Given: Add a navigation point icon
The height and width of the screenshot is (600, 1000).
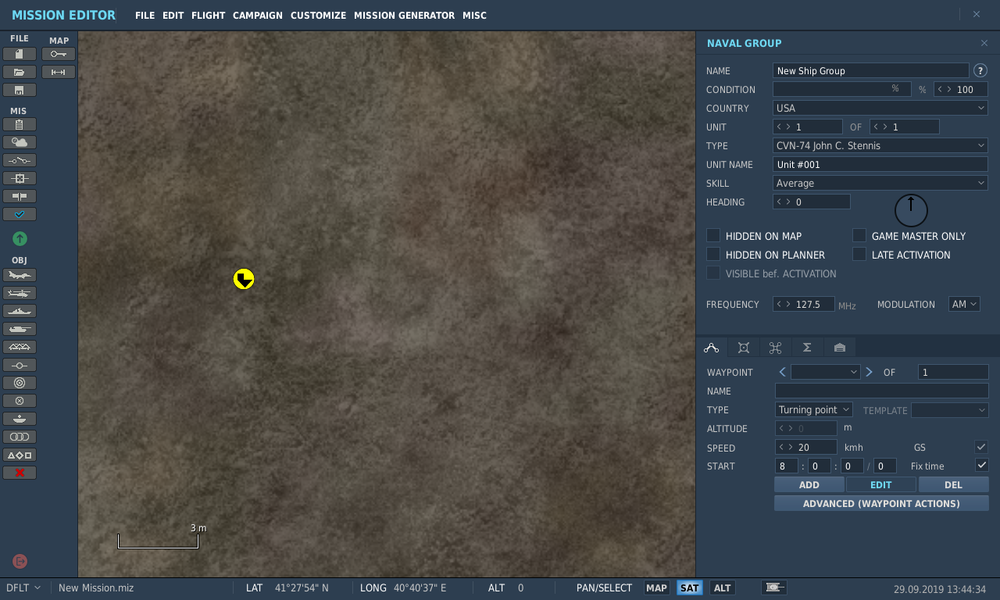Looking at the screenshot, I should pyautogui.click(x=19, y=365).
